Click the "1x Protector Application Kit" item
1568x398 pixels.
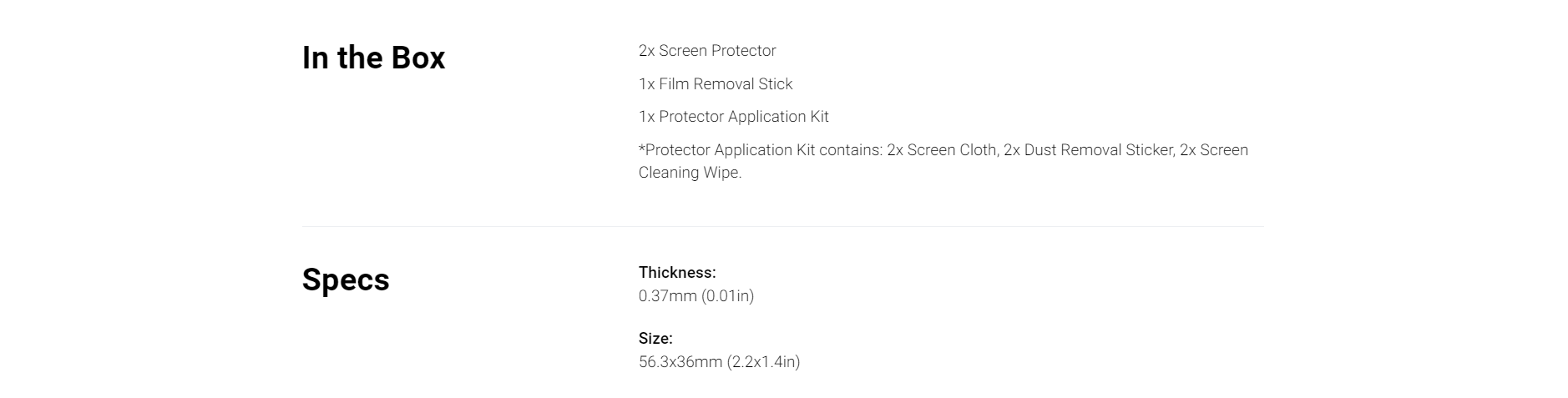click(x=733, y=117)
